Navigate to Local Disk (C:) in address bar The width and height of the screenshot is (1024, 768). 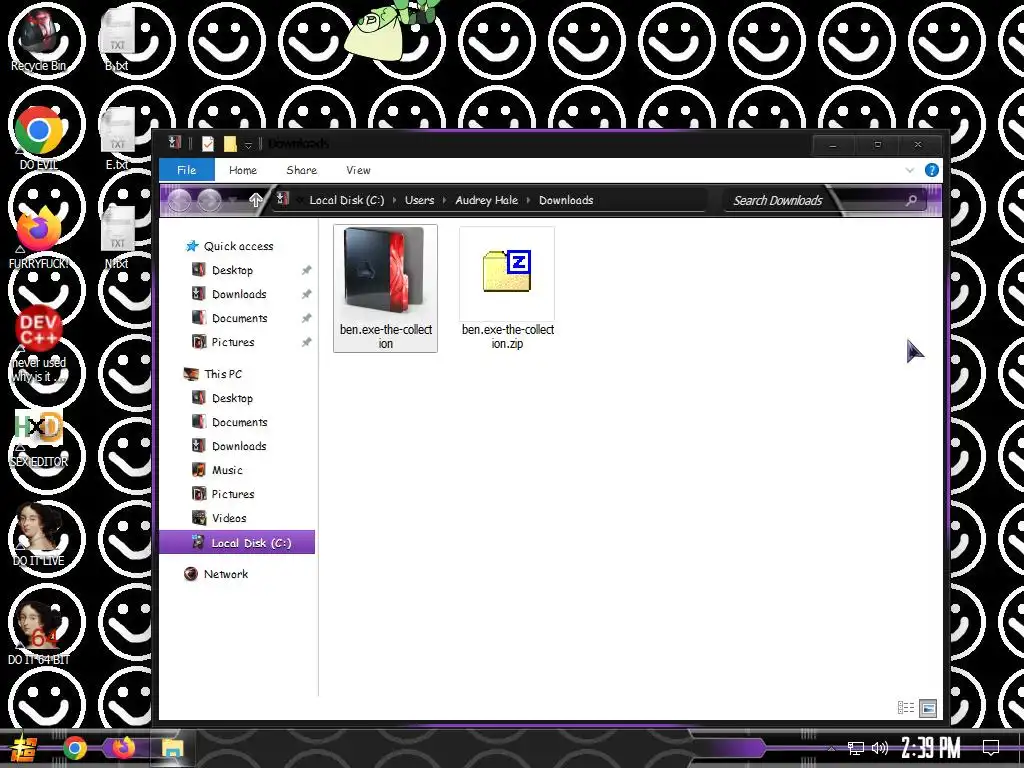point(347,200)
